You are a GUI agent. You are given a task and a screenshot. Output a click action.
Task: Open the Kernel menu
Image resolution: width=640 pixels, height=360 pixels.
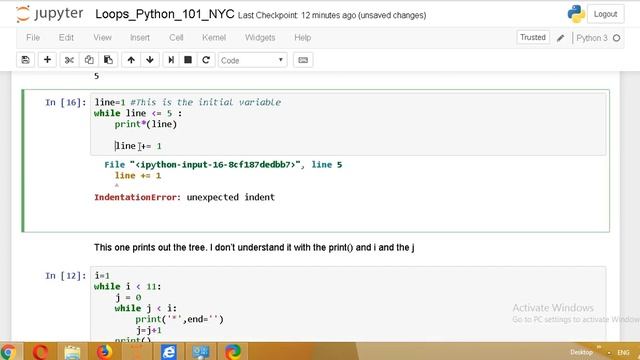[214, 38]
